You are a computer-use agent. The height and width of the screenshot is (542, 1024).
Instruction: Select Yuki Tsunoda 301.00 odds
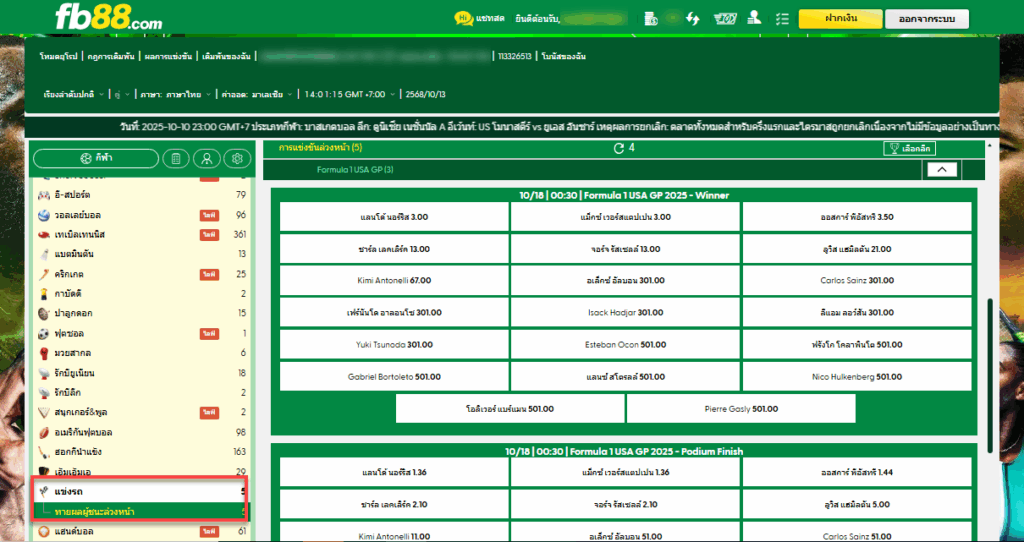tap(394, 345)
